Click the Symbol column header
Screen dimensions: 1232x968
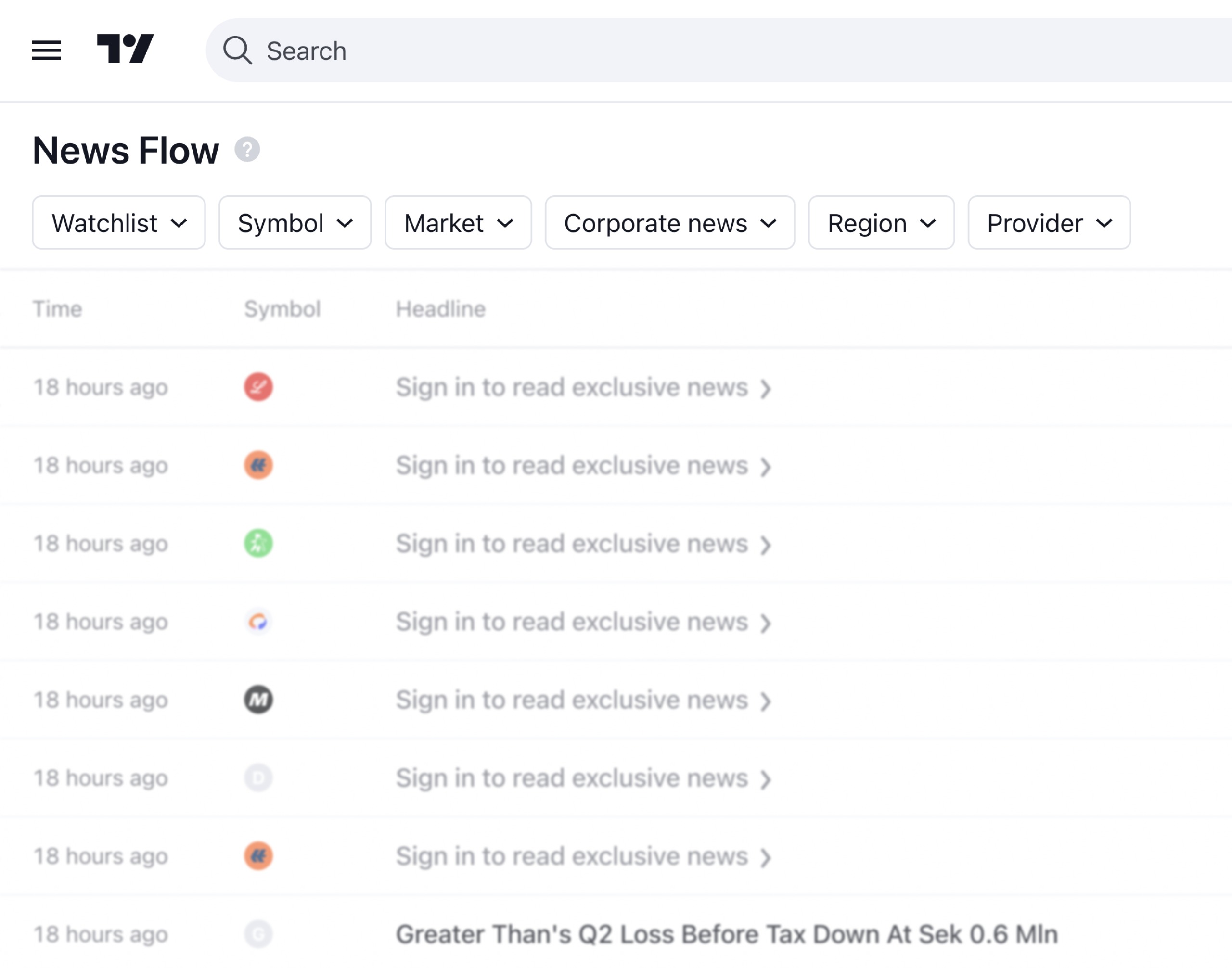click(x=282, y=309)
